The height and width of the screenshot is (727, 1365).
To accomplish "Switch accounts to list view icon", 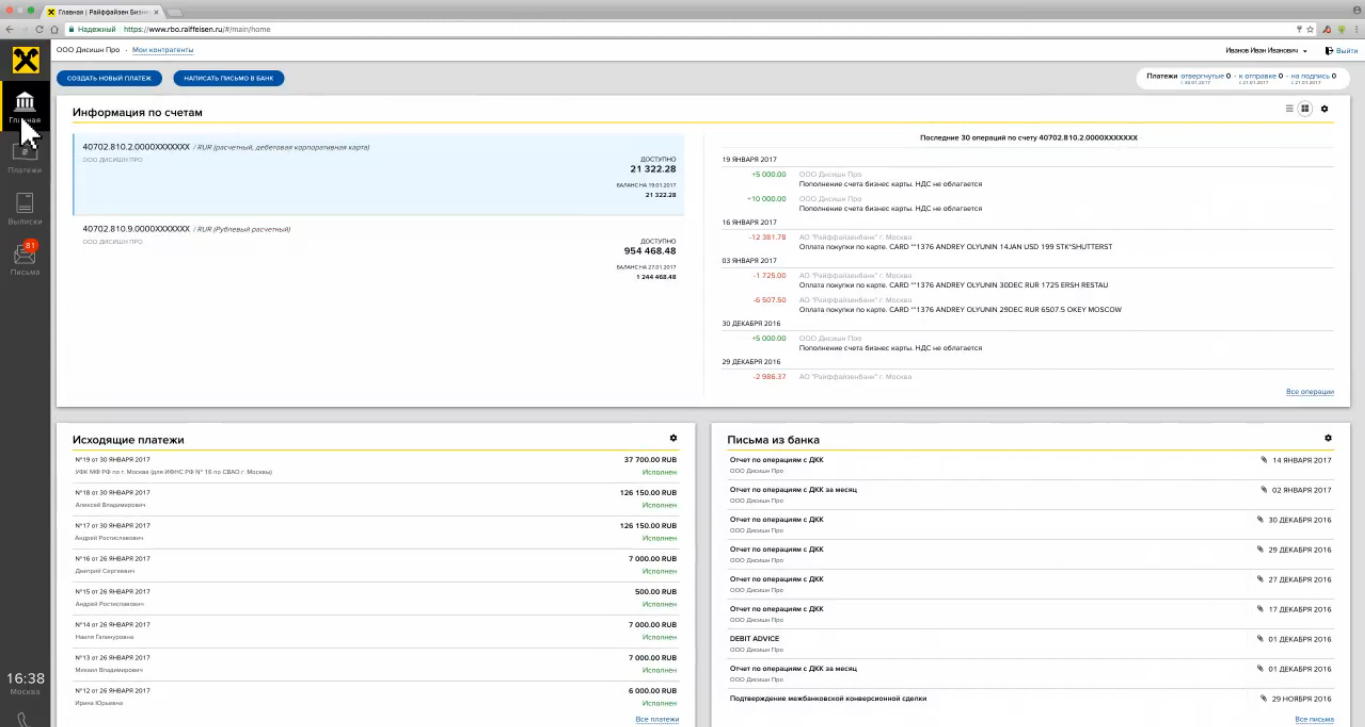I will pos(1289,108).
